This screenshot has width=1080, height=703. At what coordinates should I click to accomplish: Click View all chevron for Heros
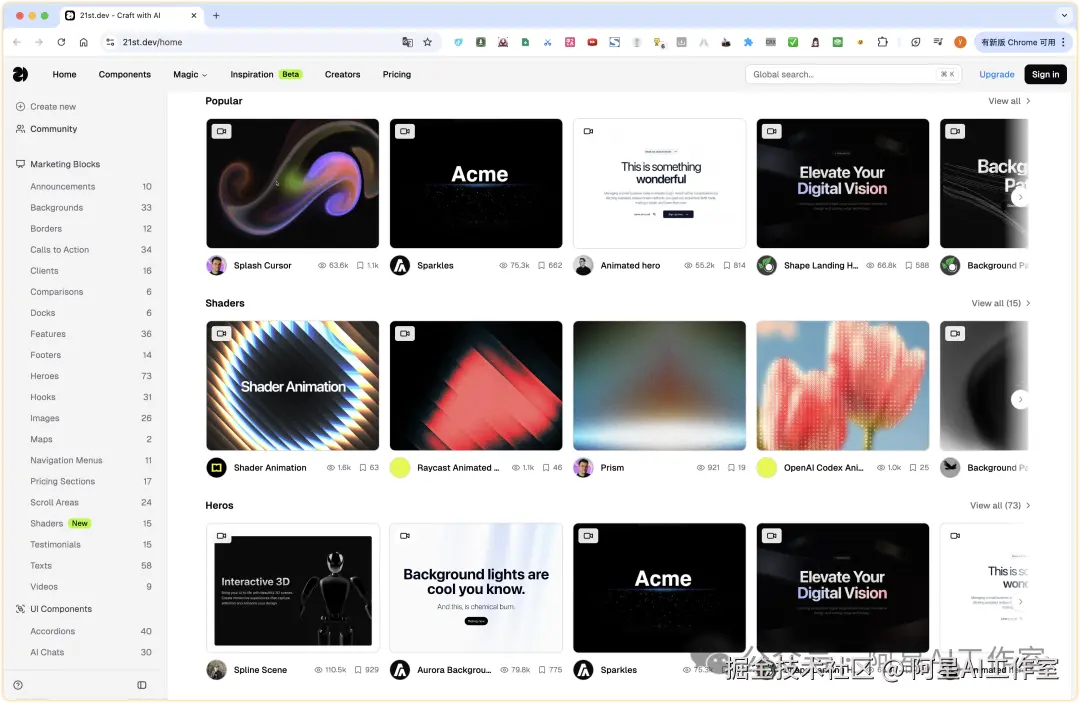click(1028, 505)
